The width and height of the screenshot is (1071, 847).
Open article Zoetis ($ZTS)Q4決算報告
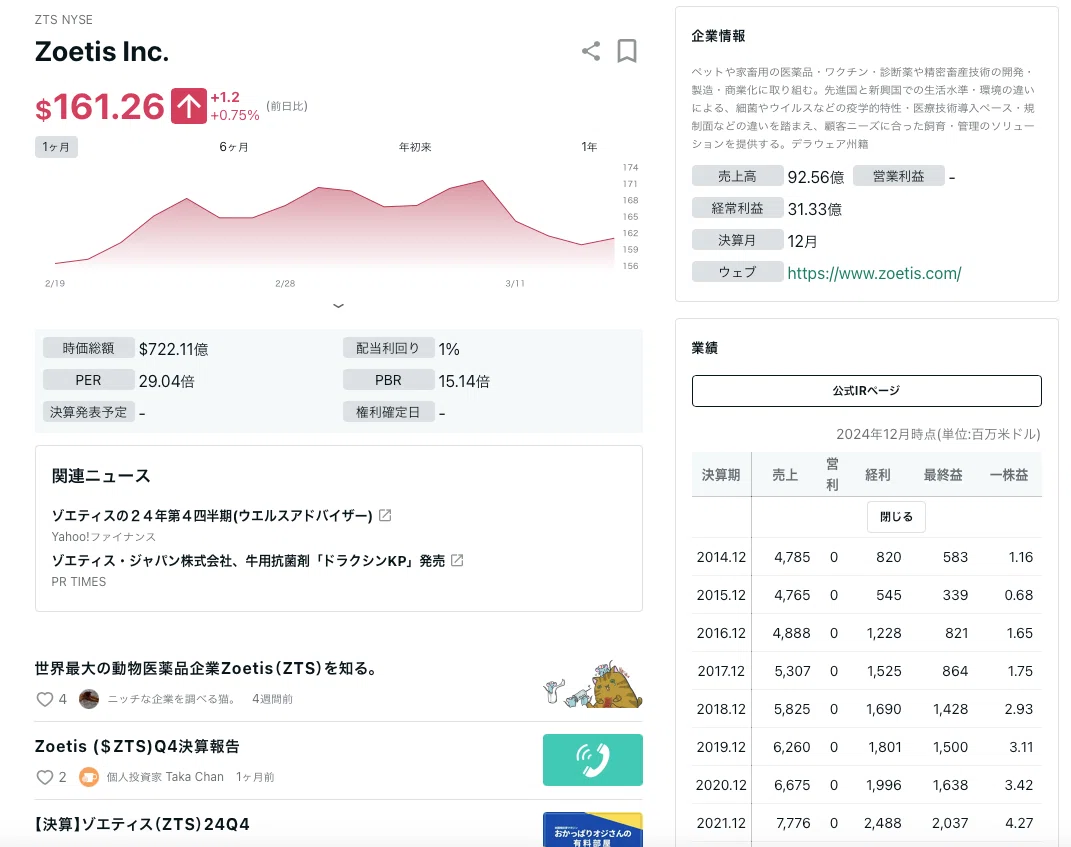pyautogui.click(x=137, y=746)
